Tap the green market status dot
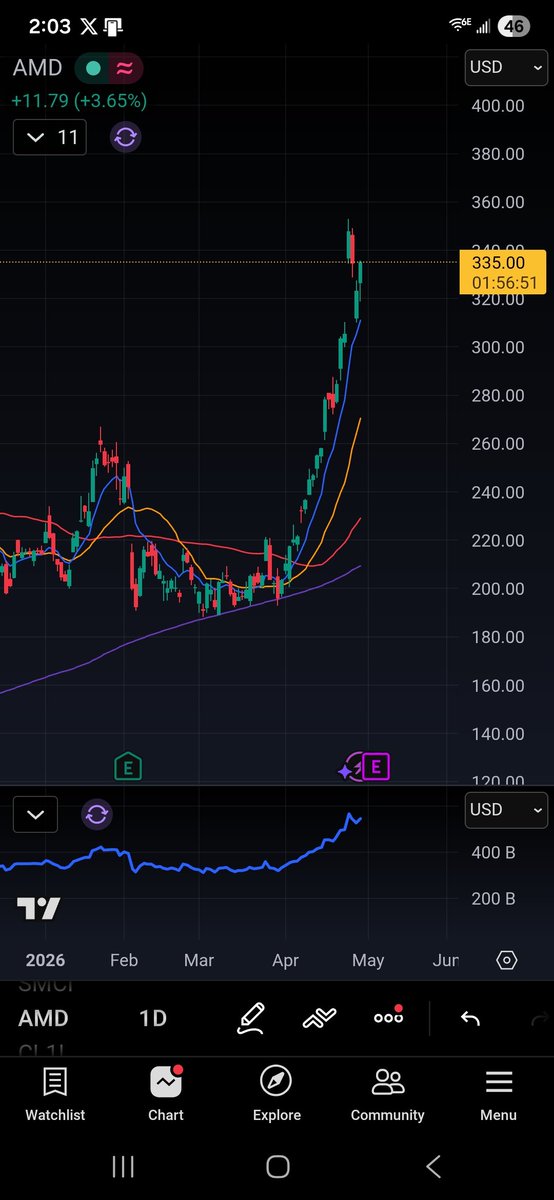The image size is (554, 1200). click(93, 68)
